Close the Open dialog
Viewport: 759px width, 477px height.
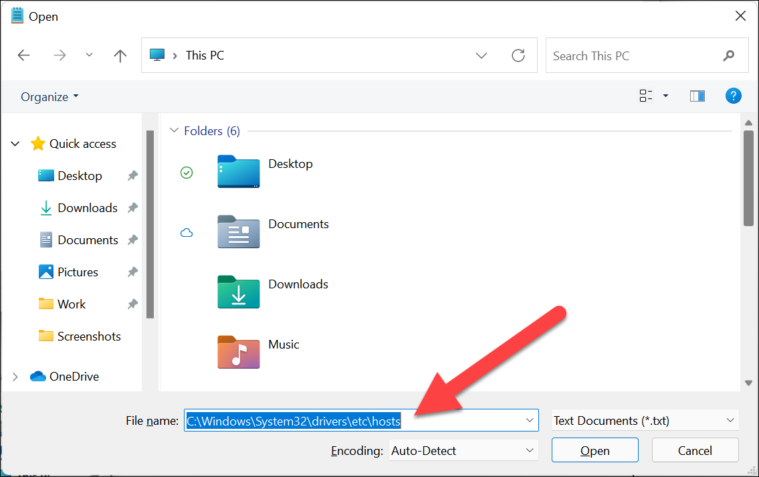tap(740, 16)
